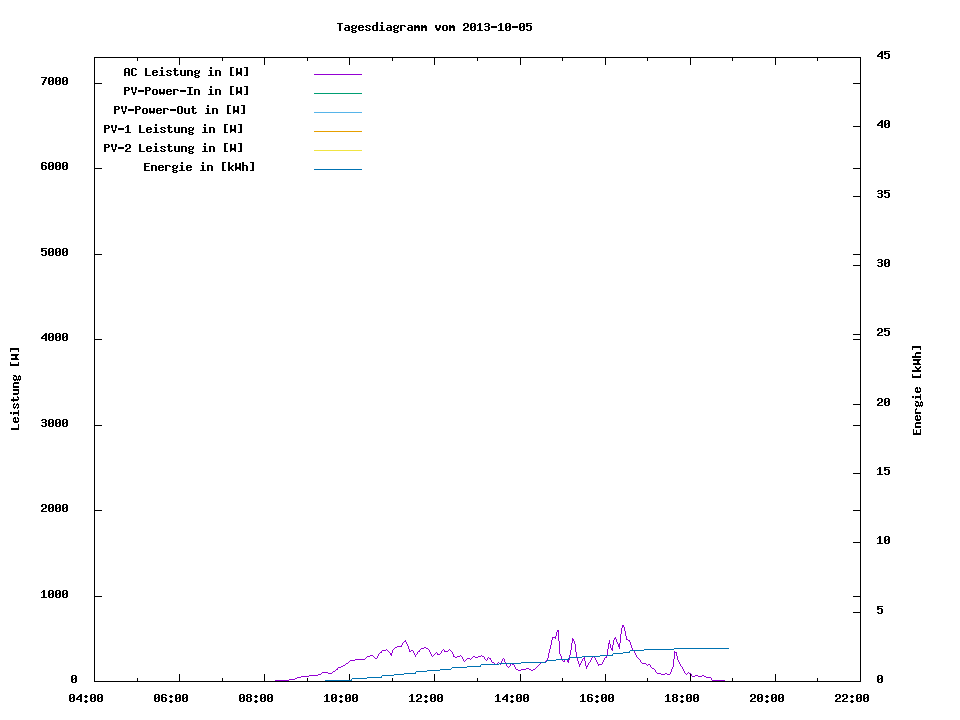
Task: Click the yellow PV-2 Leistung legend line
Action: click(x=337, y=150)
